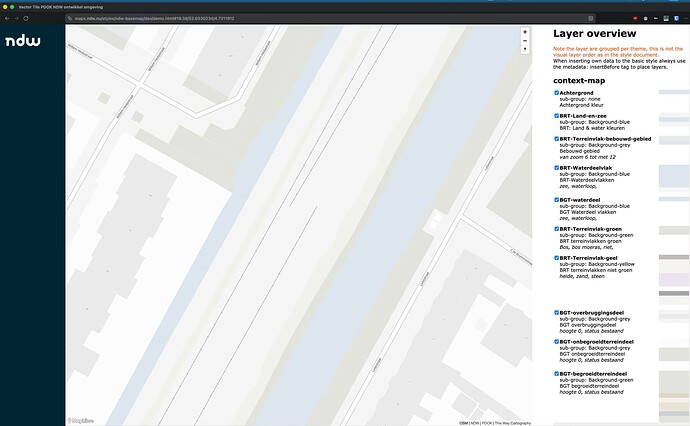Go back in browser history

pos(7,18)
